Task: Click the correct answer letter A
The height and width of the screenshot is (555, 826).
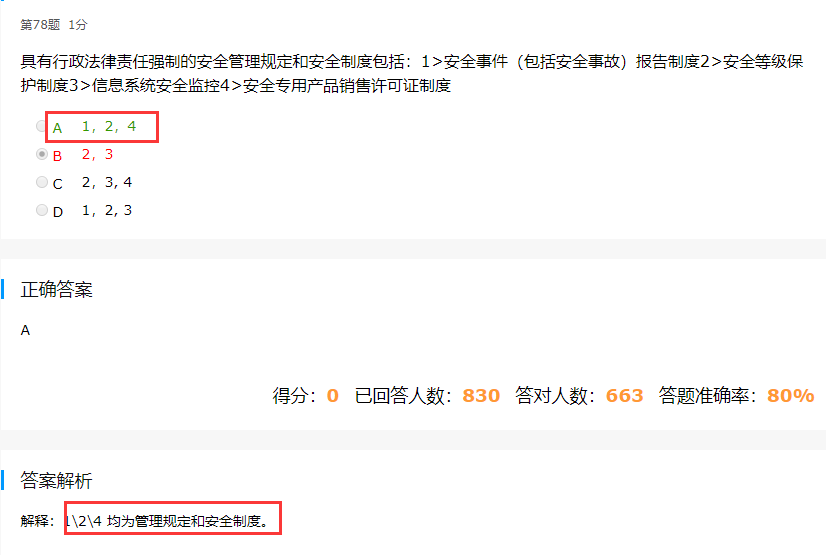Action: coord(25,330)
